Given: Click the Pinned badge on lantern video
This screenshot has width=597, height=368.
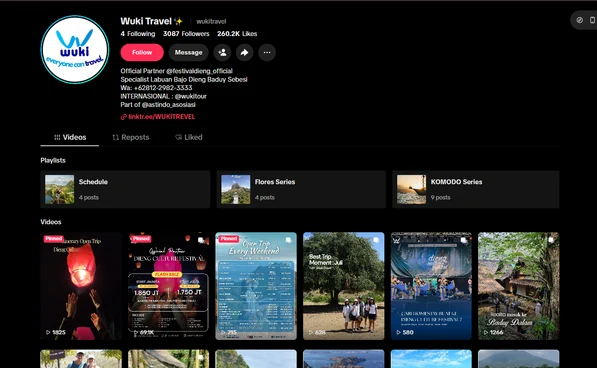Looking at the screenshot, I should 53,239.
